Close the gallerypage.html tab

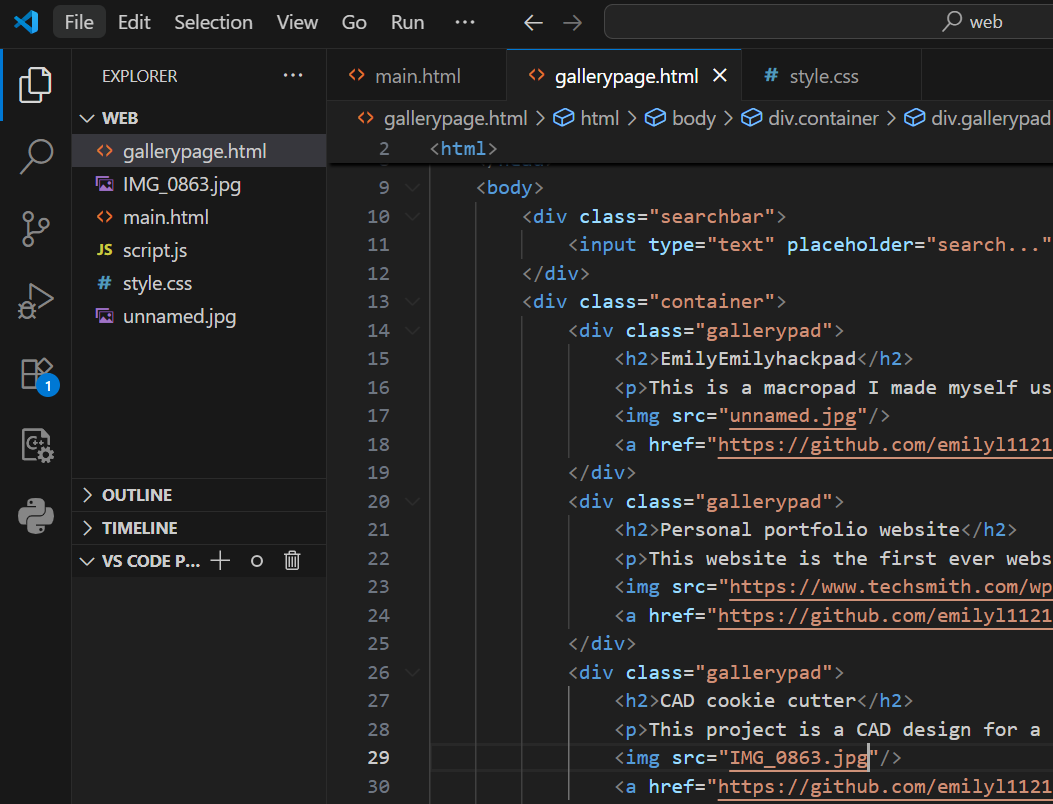719,76
